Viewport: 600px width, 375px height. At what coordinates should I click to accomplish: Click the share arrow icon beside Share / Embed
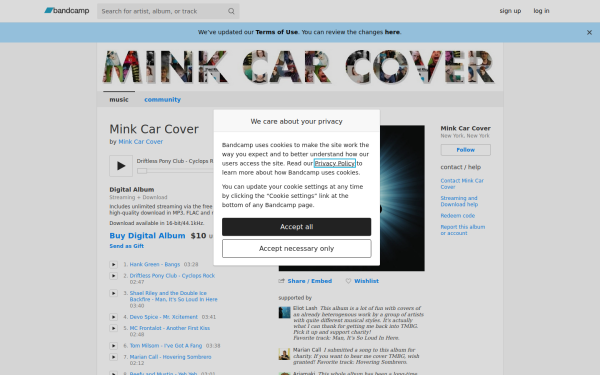(282, 281)
